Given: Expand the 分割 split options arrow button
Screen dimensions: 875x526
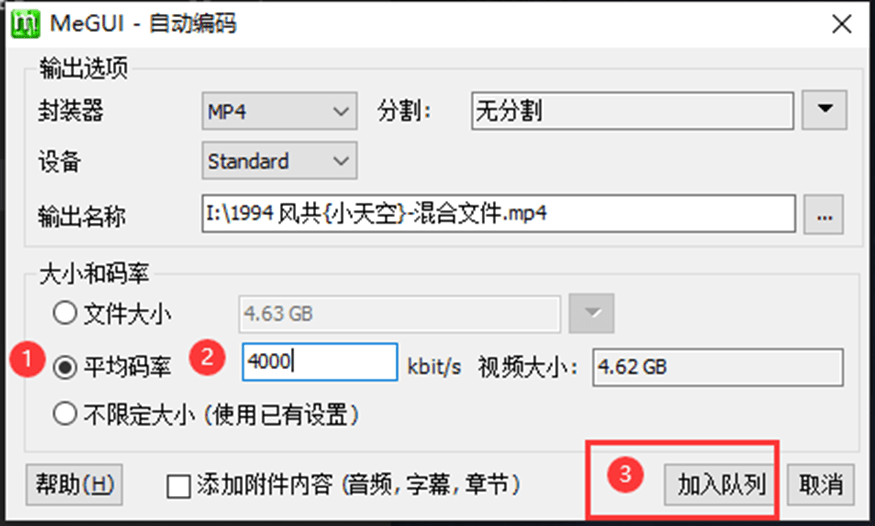Looking at the screenshot, I should point(825,110).
